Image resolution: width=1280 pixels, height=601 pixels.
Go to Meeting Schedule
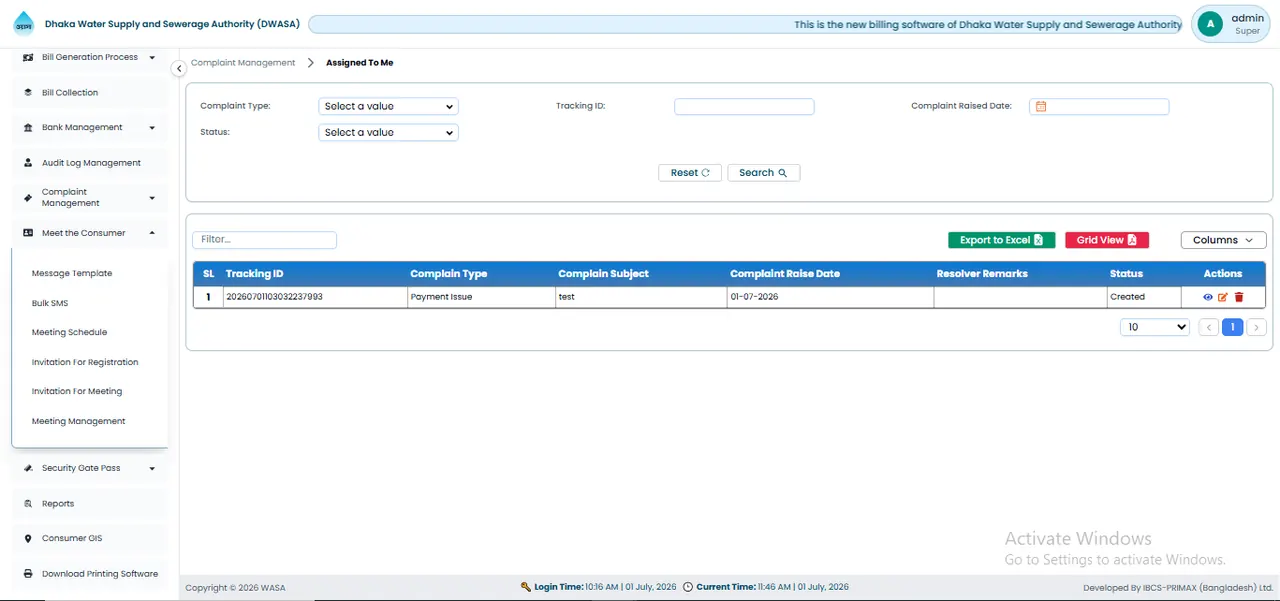tap(69, 332)
